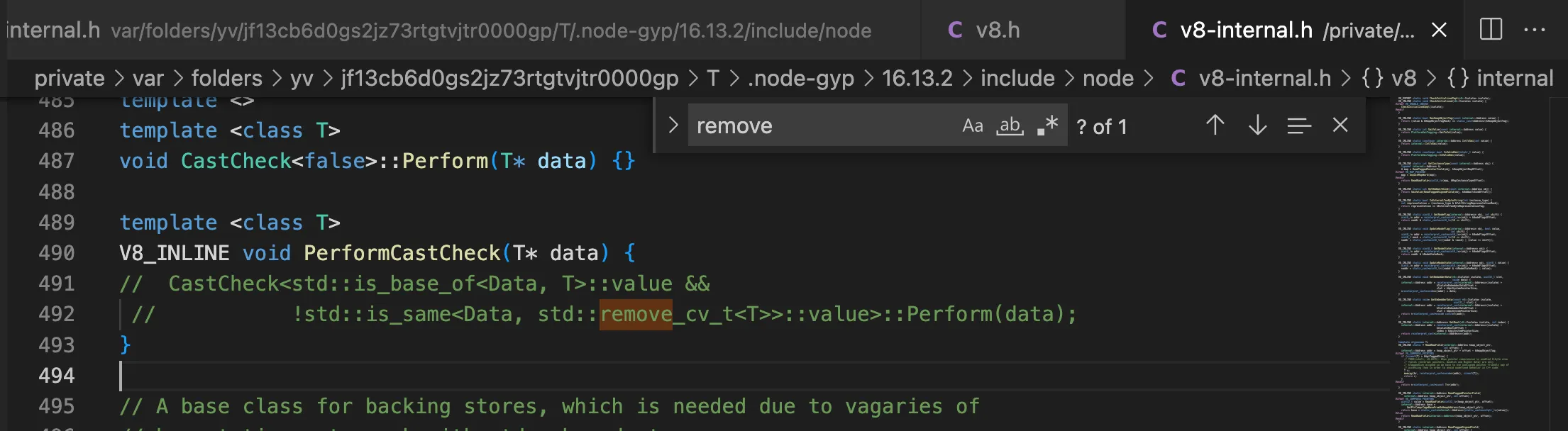Go to next find match arrow

1257,125
